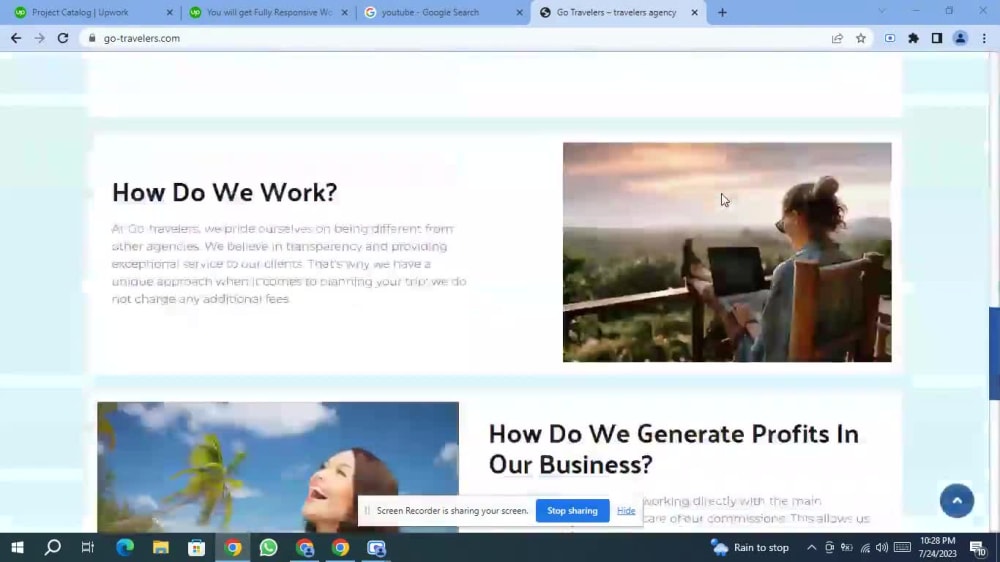1000x562 pixels.
Task: Close the Project Catalog tab
Action: coord(170,12)
